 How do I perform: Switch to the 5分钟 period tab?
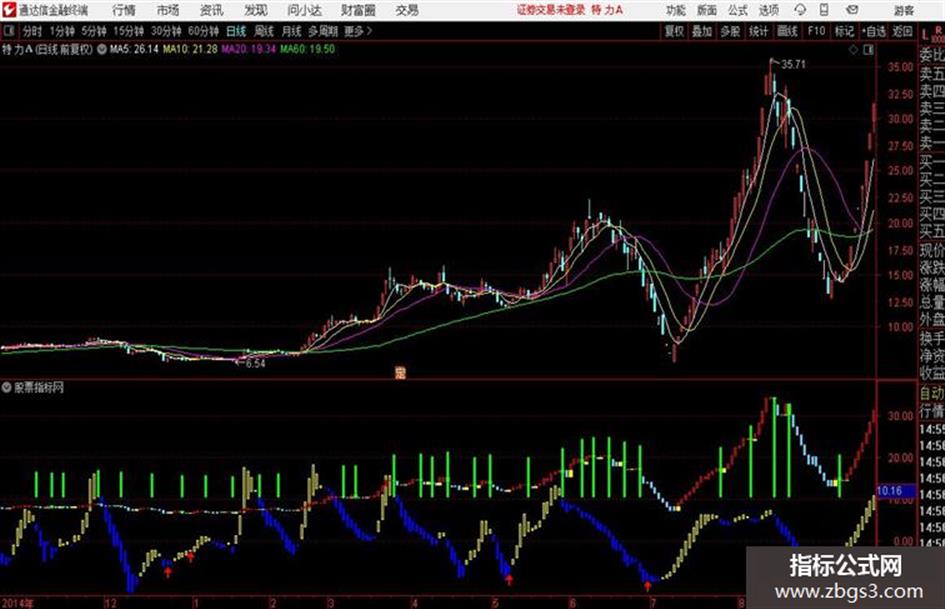click(x=94, y=31)
